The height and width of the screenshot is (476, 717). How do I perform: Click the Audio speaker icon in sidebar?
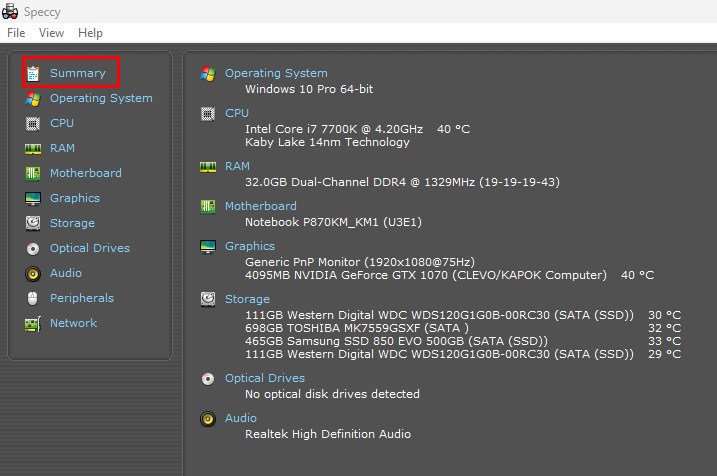[x=33, y=273]
